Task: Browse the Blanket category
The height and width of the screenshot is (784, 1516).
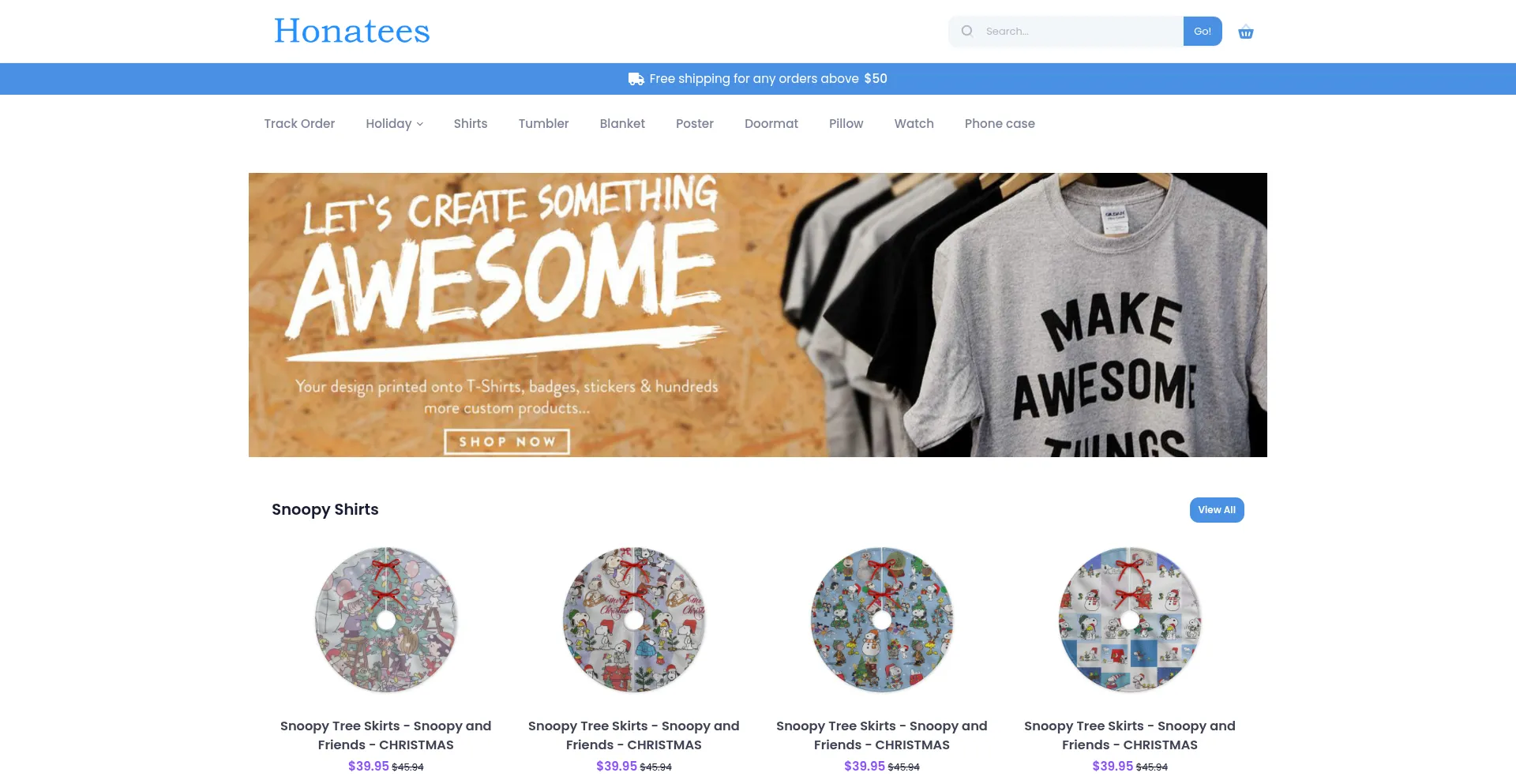Action: 622,124
